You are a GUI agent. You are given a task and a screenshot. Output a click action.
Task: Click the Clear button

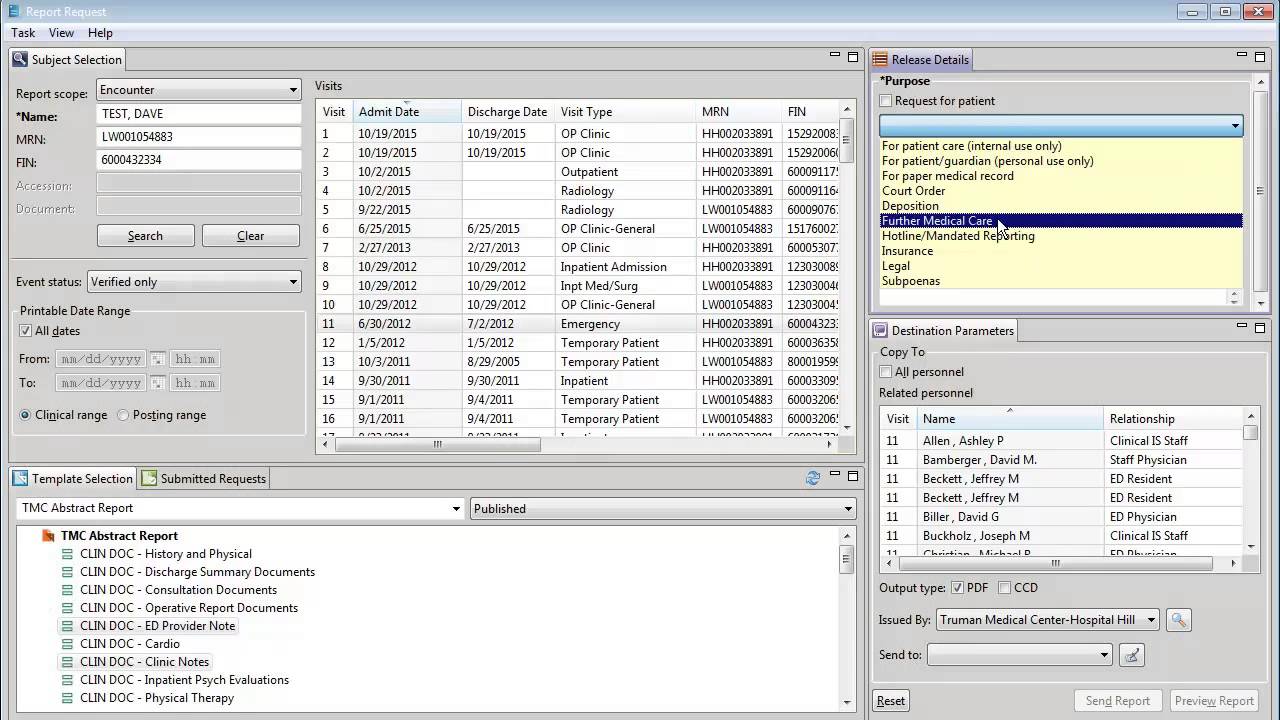[x=250, y=236]
